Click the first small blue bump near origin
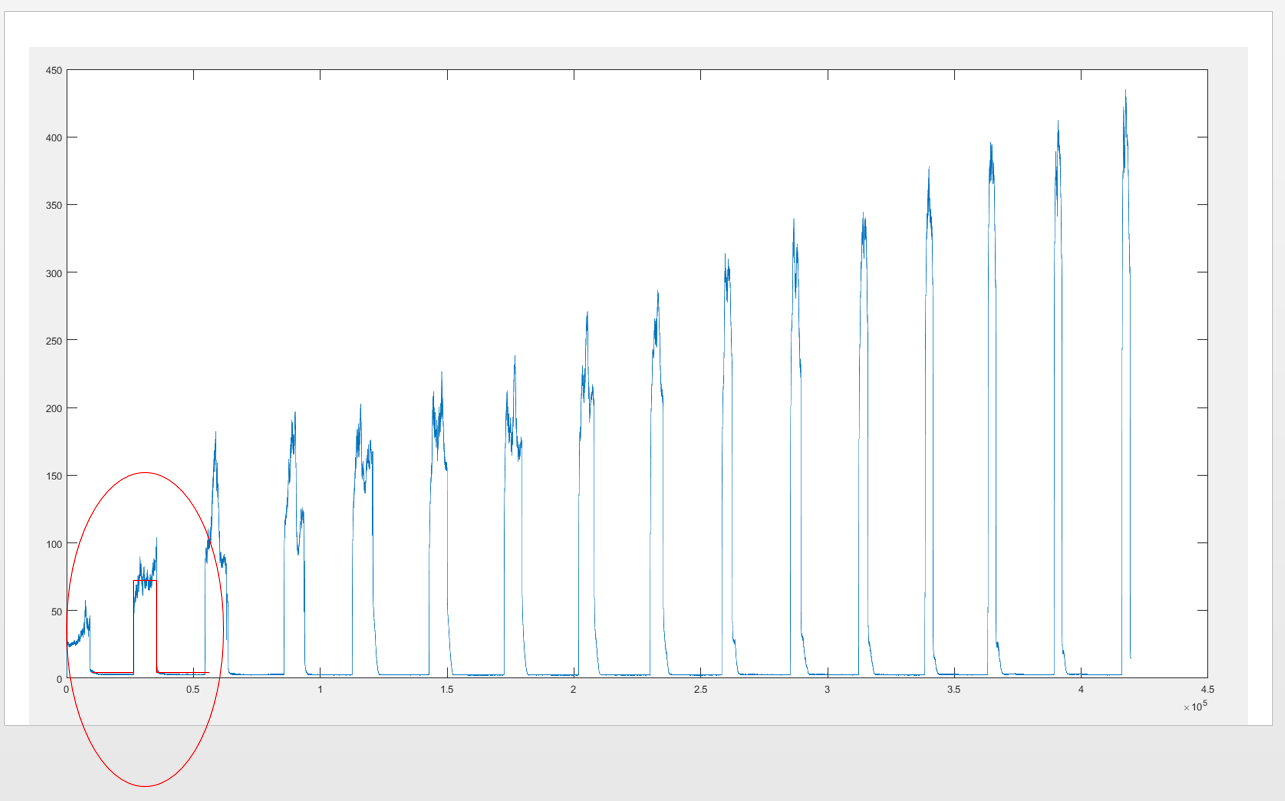Screen dimensions: 1285x801 tap(85, 602)
